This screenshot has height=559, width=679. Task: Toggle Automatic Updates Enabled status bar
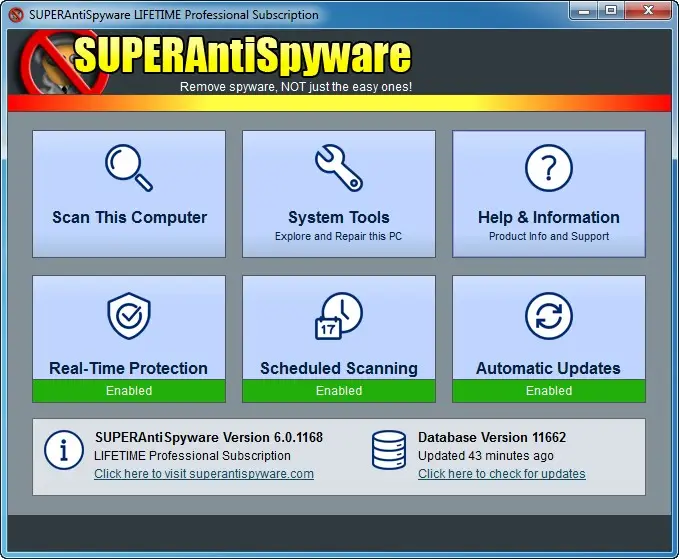point(549,391)
